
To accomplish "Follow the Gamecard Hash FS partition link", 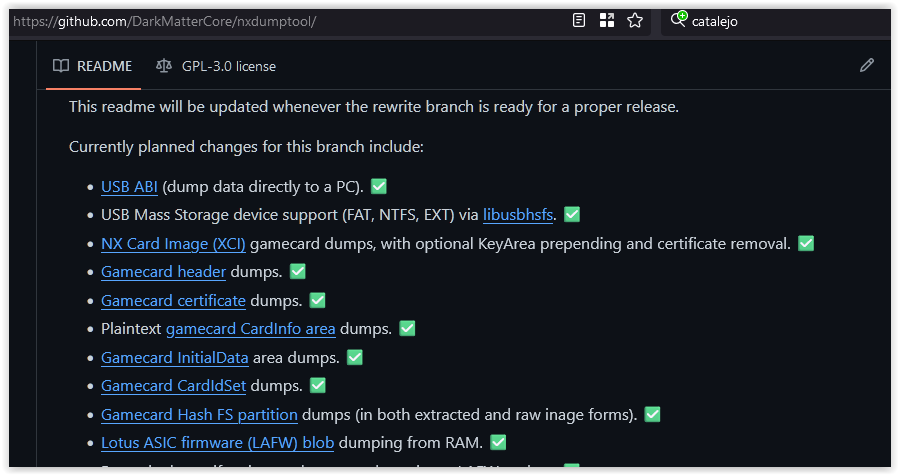I will [x=200, y=415].
